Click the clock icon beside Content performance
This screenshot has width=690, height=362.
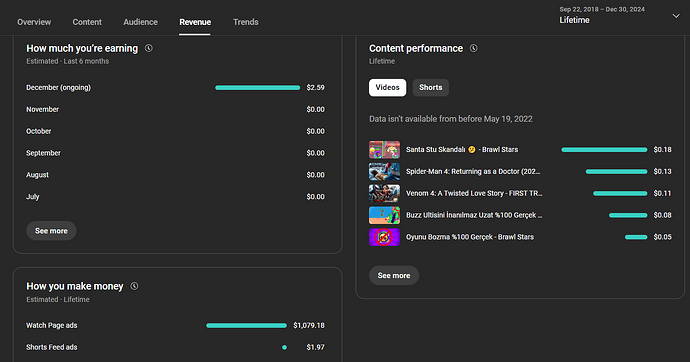[x=473, y=48]
